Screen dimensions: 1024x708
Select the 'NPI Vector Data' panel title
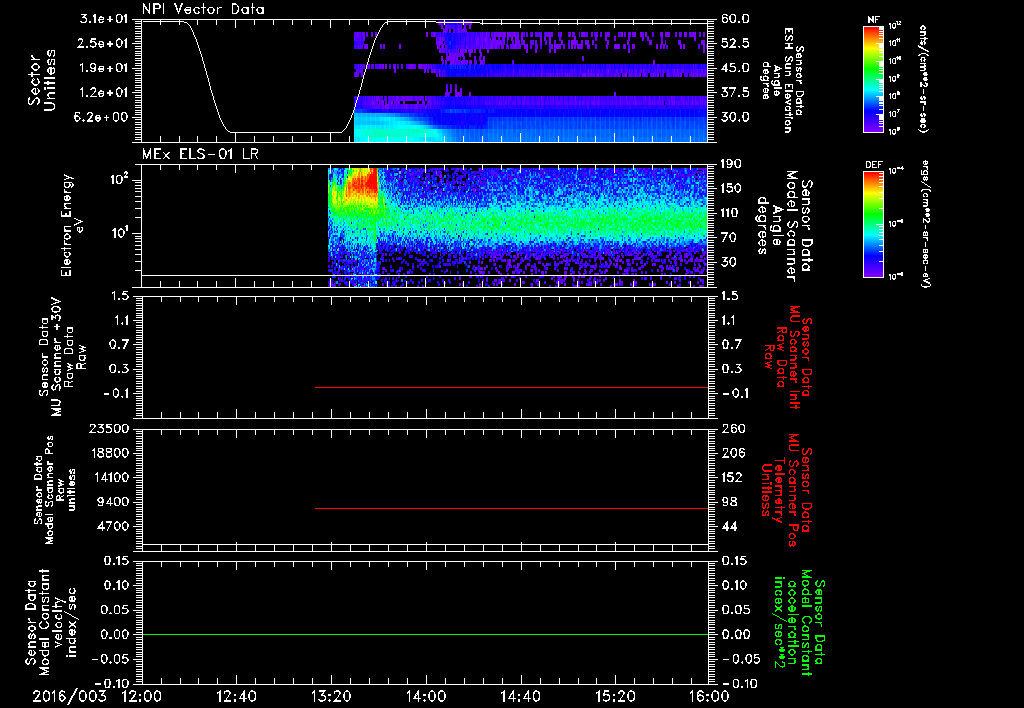point(203,9)
